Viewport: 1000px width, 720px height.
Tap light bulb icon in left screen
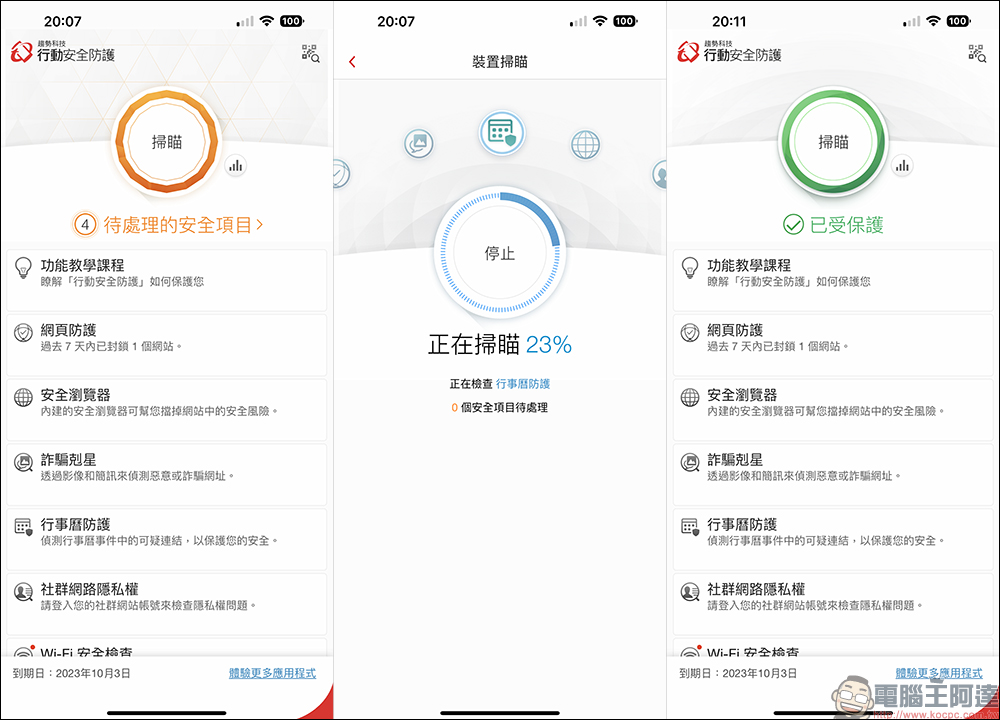24,268
